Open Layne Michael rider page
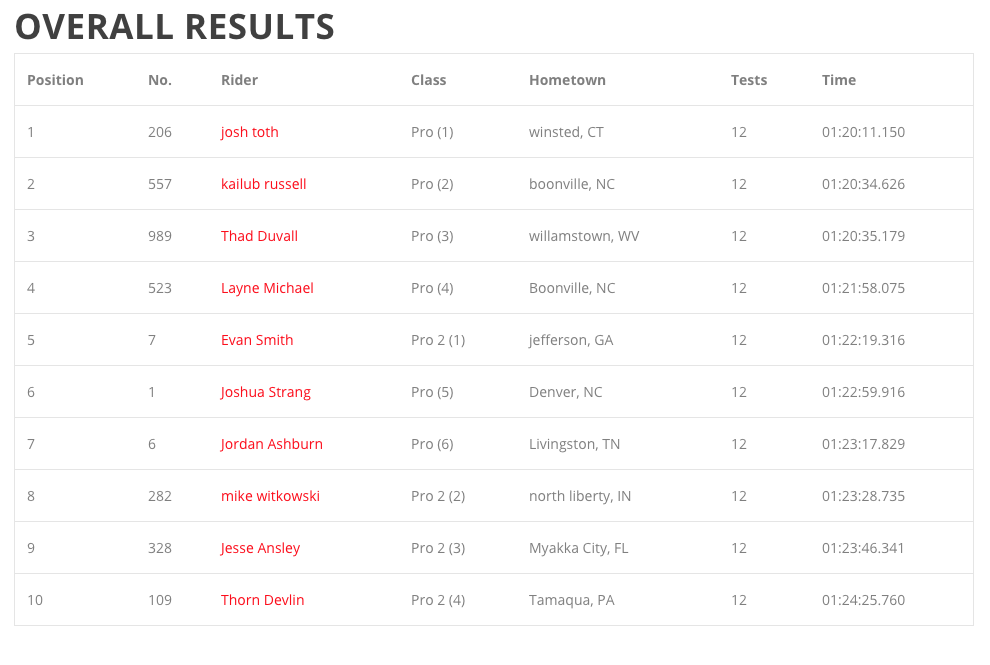This screenshot has height=665, width=990. pyautogui.click(x=267, y=288)
